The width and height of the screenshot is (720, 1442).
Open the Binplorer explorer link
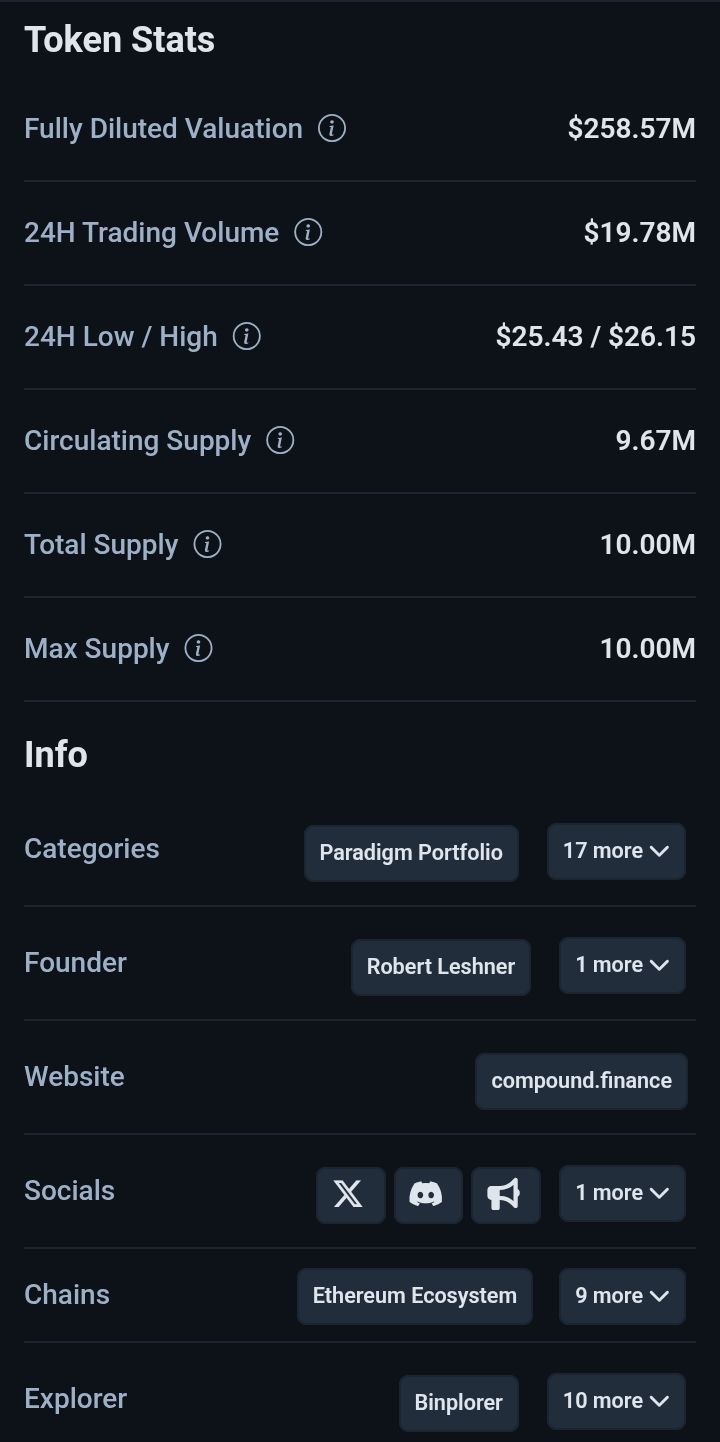tap(459, 1403)
